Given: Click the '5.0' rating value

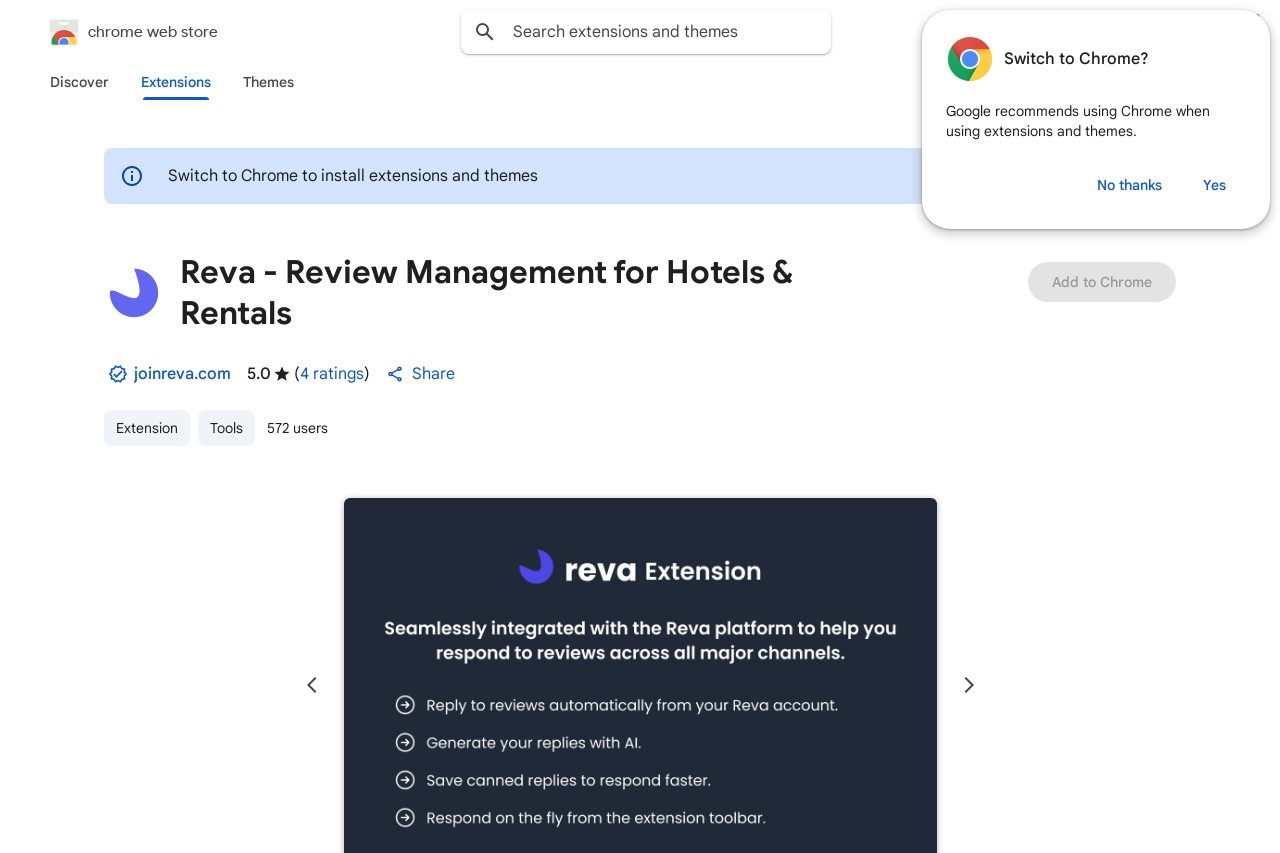Looking at the screenshot, I should [x=258, y=374].
